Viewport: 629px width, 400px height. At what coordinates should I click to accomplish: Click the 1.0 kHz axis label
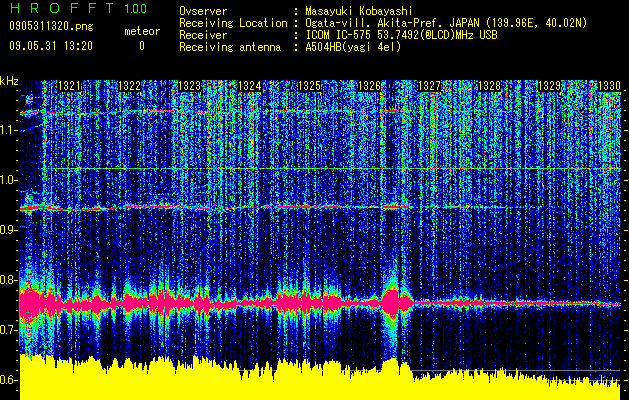(x=9, y=180)
